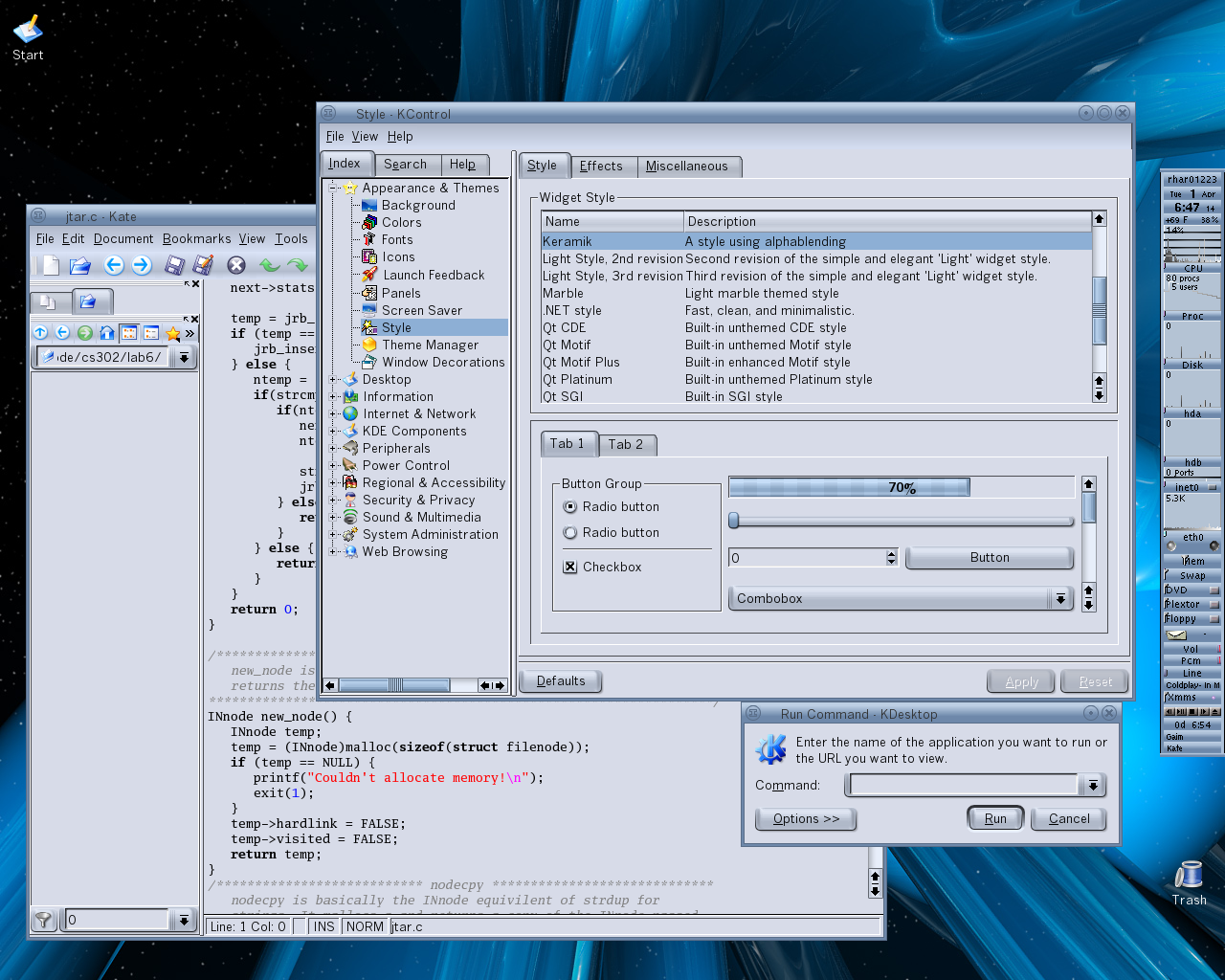
Task: Open the Command history dropdown in Run Command
Action: pyautogui.click(x=1092, y=785)
